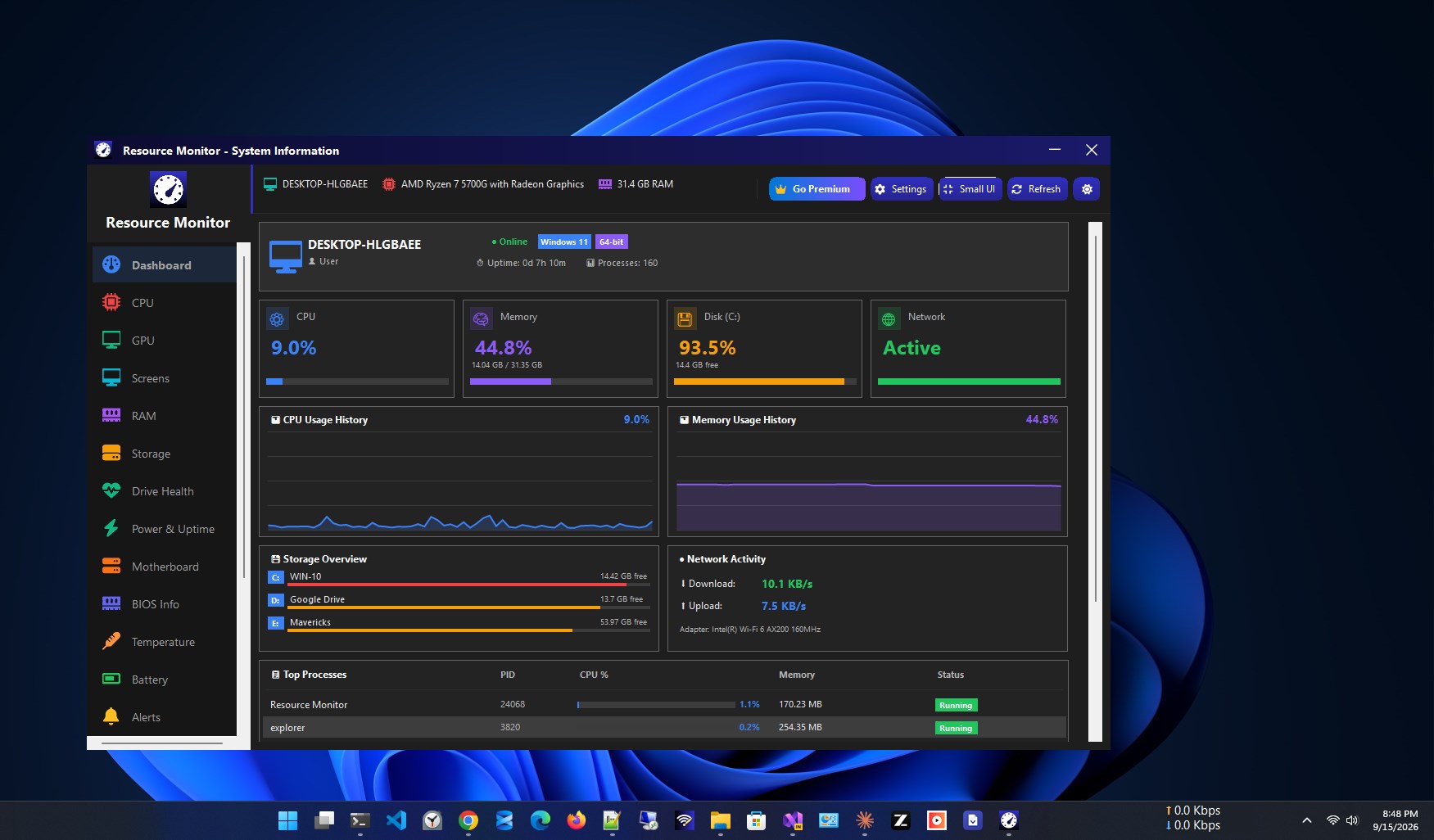Open the Storage tab label
This screenshot has height=840, width=1434.
[x=151, y=454]
